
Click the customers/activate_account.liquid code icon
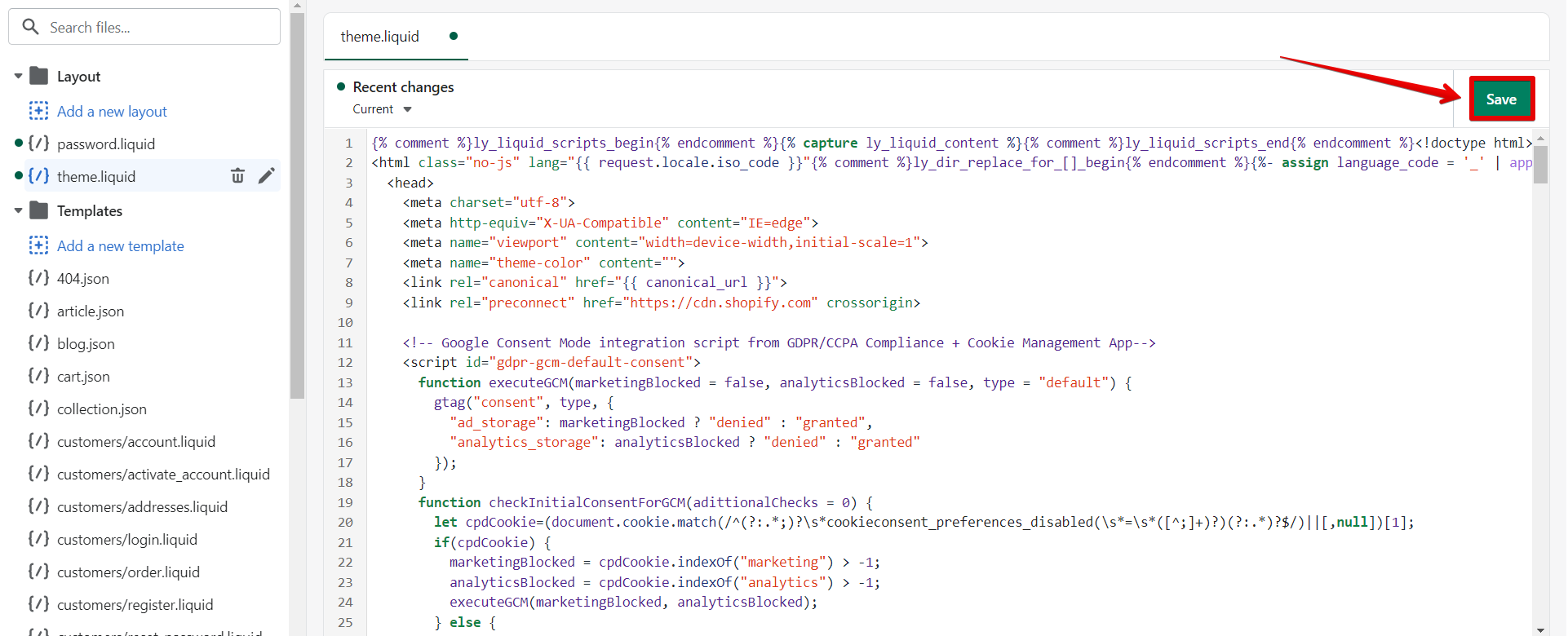38,474
